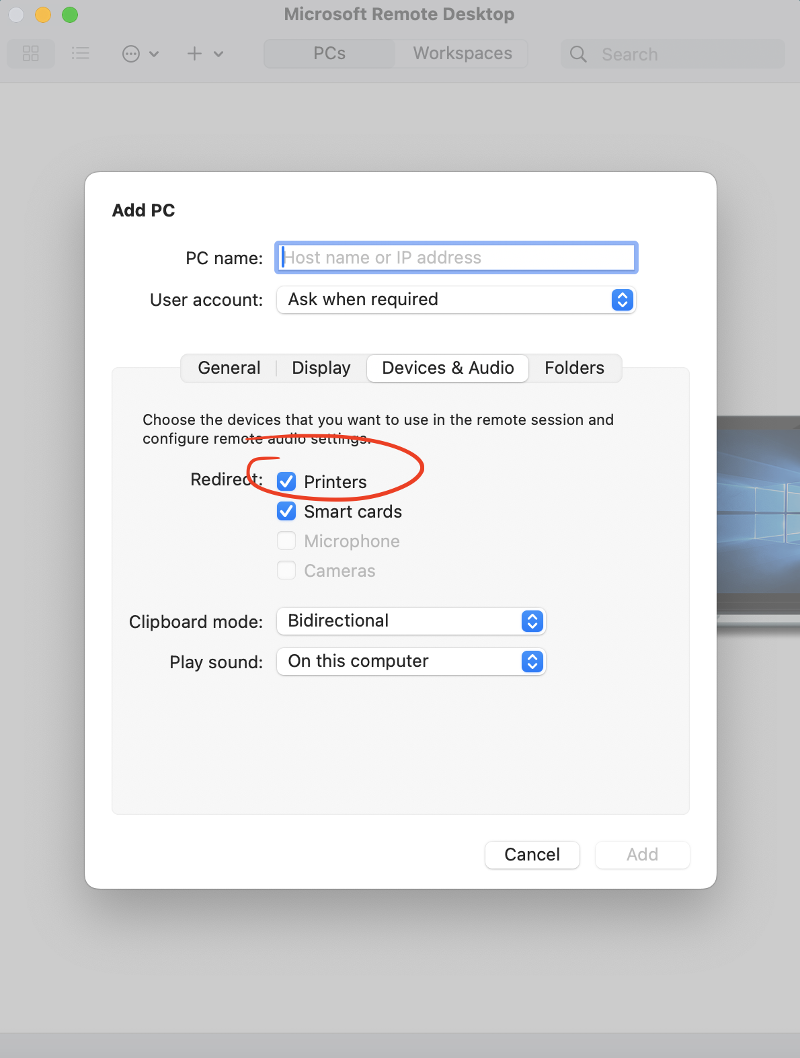The image size is (800, 1058).
Task: Uncheck the Smart cards checkbox
Action: point(287,511)
